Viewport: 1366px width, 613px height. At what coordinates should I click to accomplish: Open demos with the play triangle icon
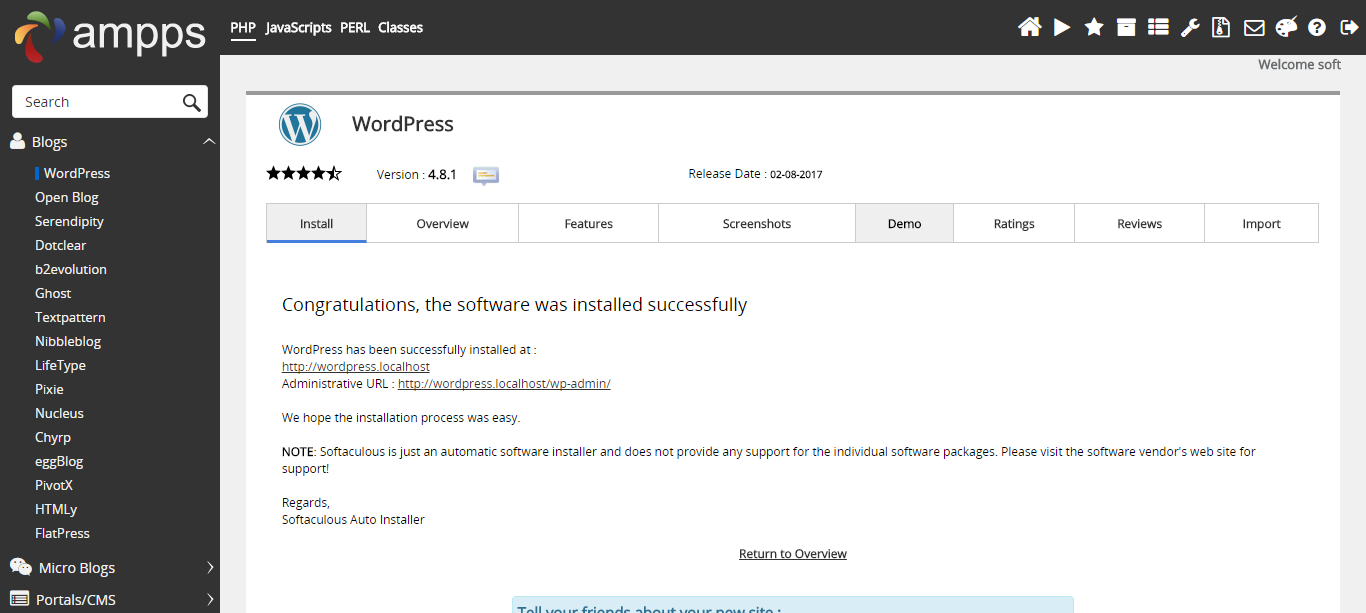(x=1062, y=27)
